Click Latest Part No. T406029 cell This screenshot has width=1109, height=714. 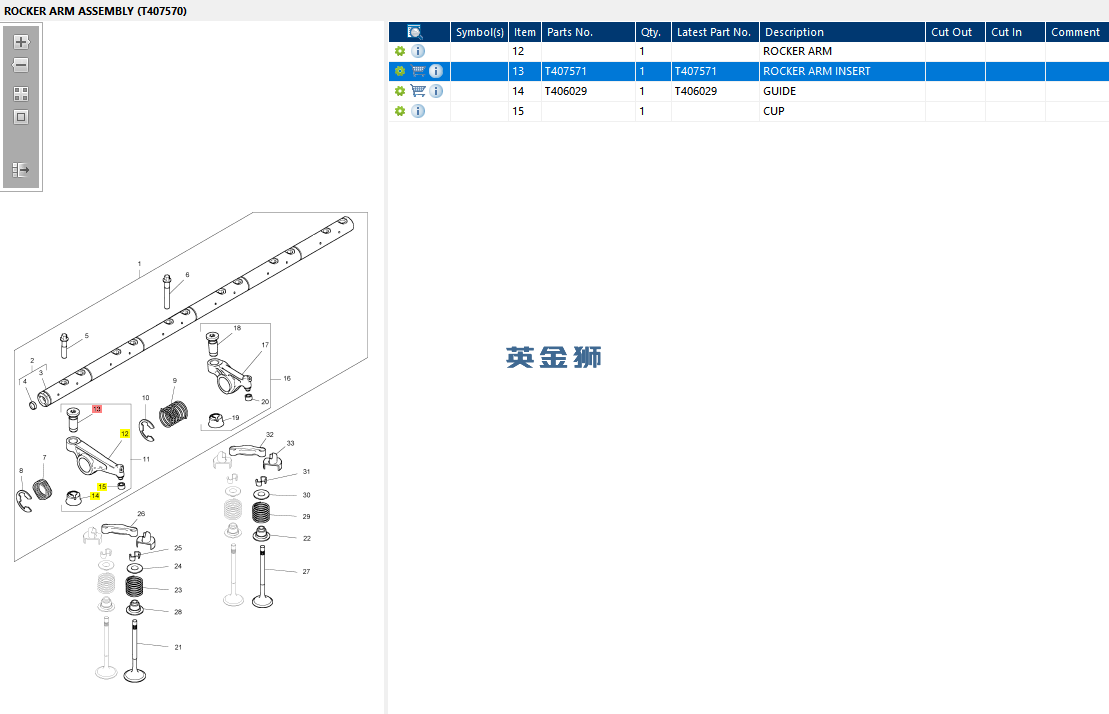(x=715, y=91)
